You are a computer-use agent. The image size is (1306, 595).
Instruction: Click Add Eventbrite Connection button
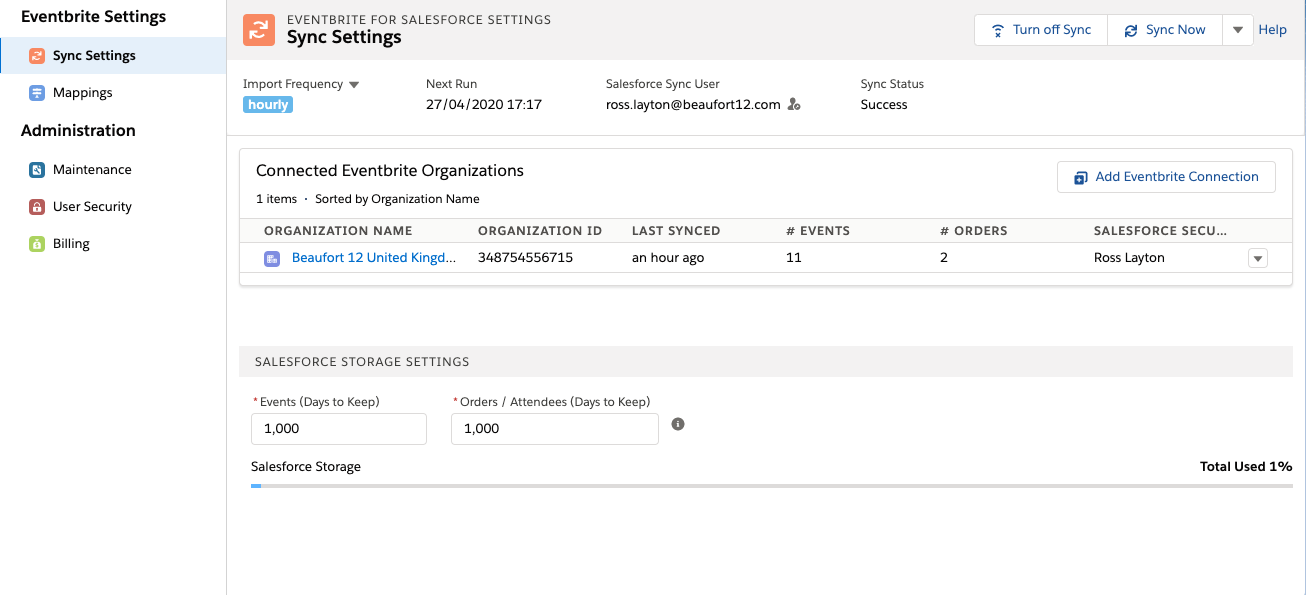coord(1166,177)
